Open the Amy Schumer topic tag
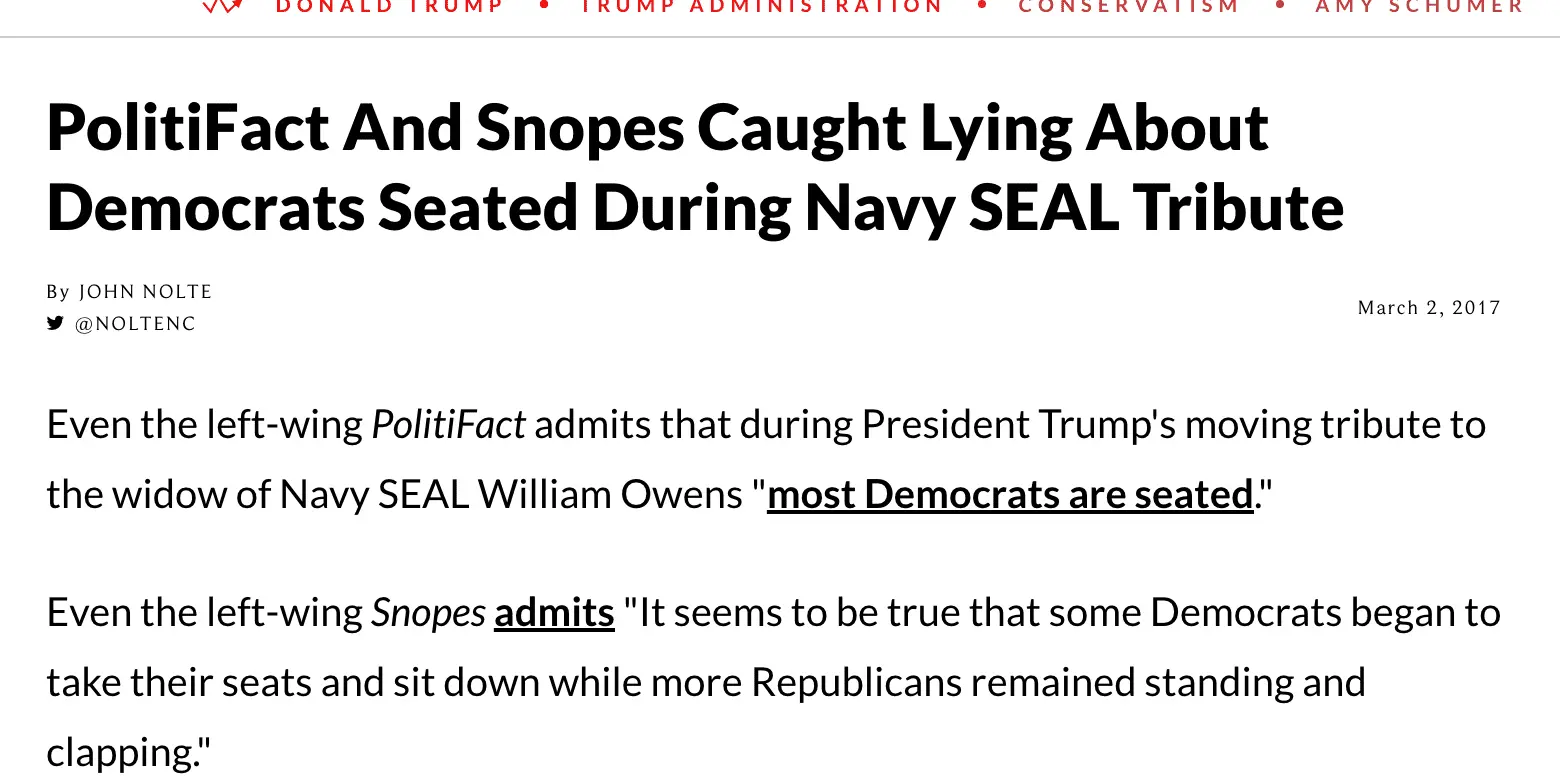 (1420, 7)
